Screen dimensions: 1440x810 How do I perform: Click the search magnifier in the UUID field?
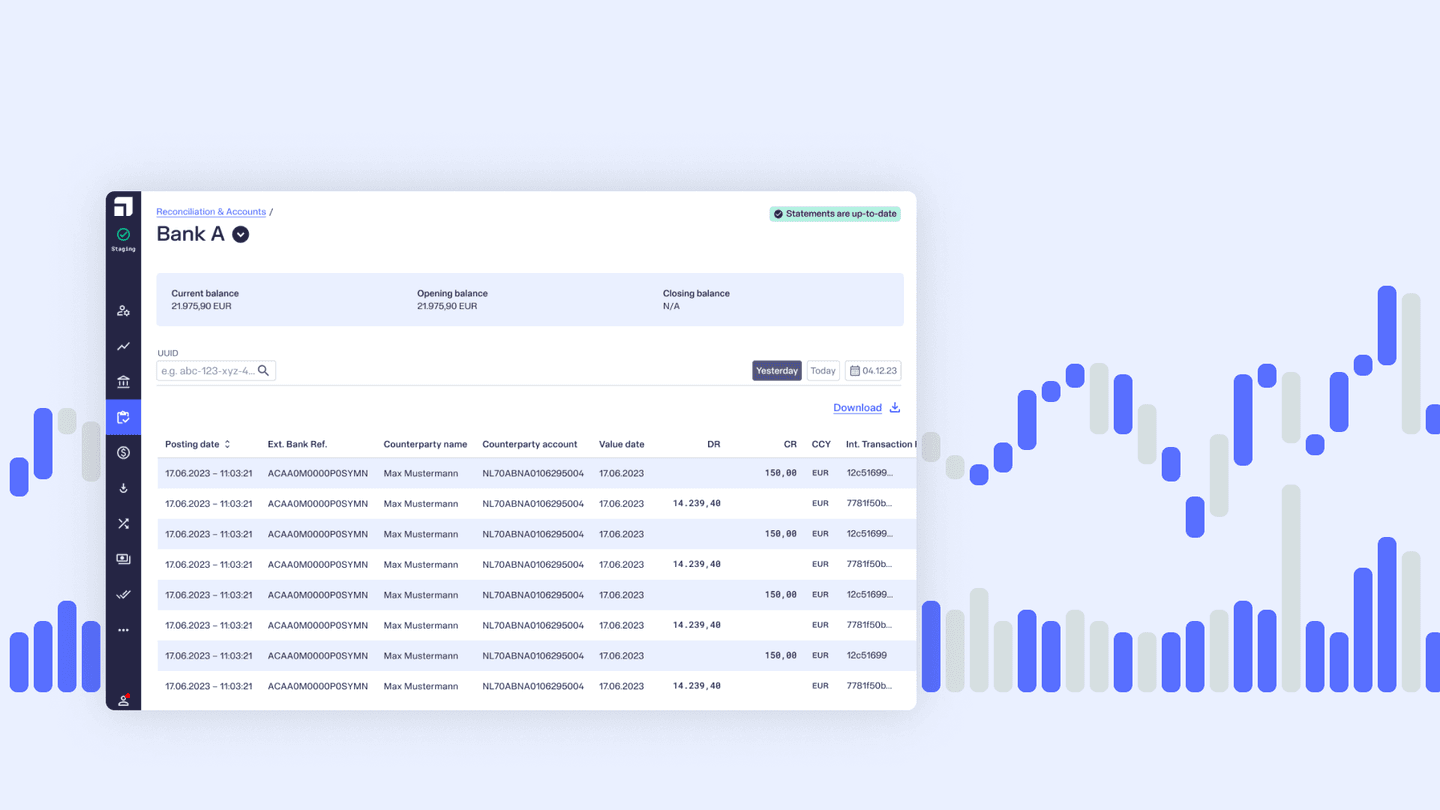tap(264, 370)
